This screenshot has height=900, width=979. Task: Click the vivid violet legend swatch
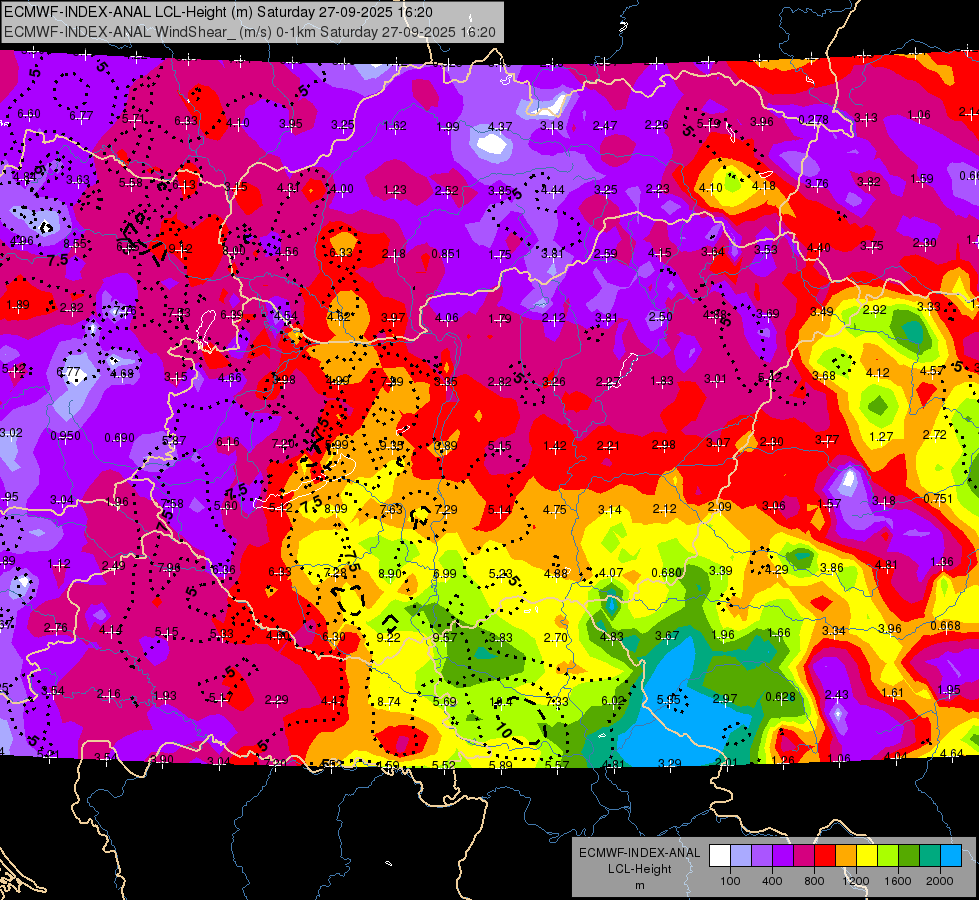click(x=783, y=856)
